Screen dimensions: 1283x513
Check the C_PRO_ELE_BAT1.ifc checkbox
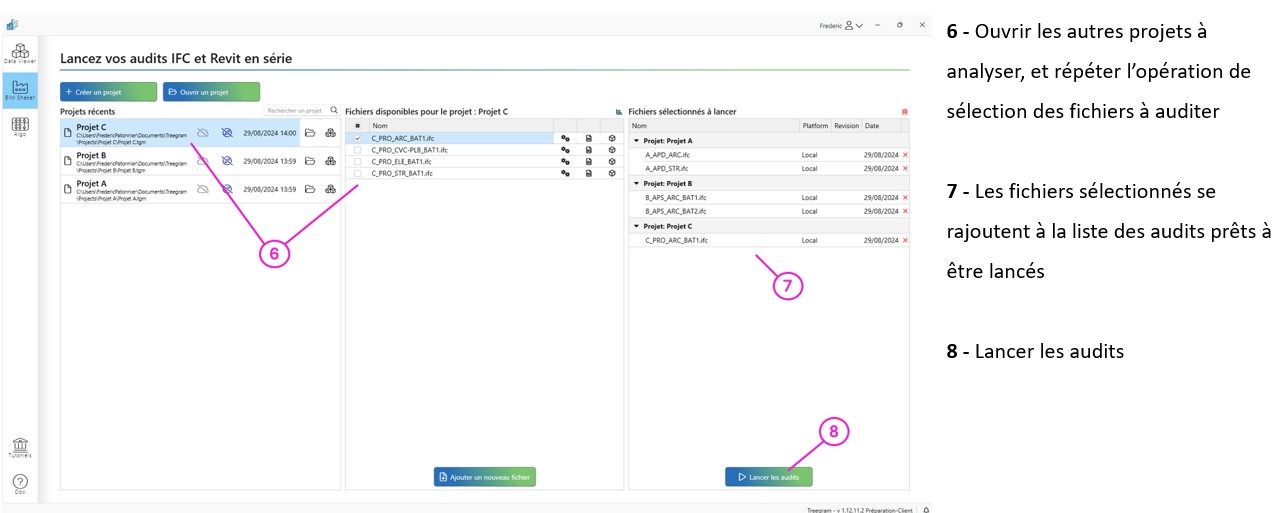(358, 161)
